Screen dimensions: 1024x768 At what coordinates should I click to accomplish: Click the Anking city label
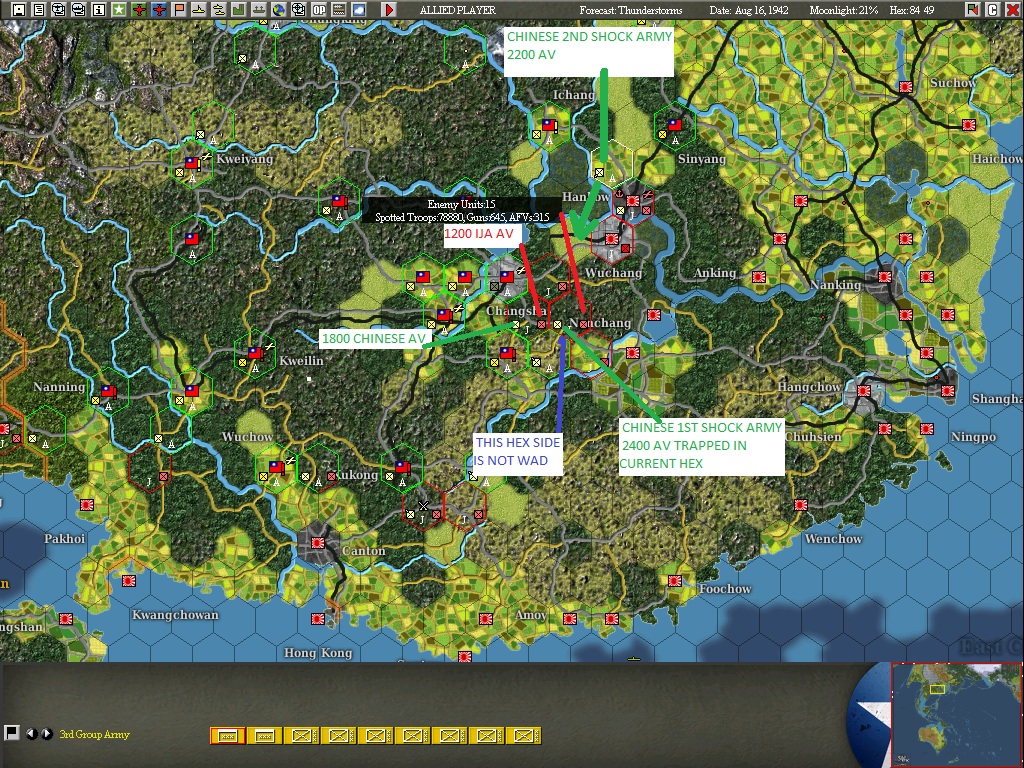coord(714,272)
